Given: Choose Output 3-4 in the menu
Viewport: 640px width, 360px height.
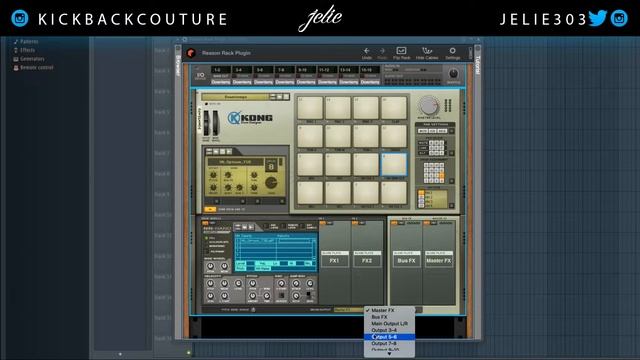Looking at the screenshot, I should [389, 330].
